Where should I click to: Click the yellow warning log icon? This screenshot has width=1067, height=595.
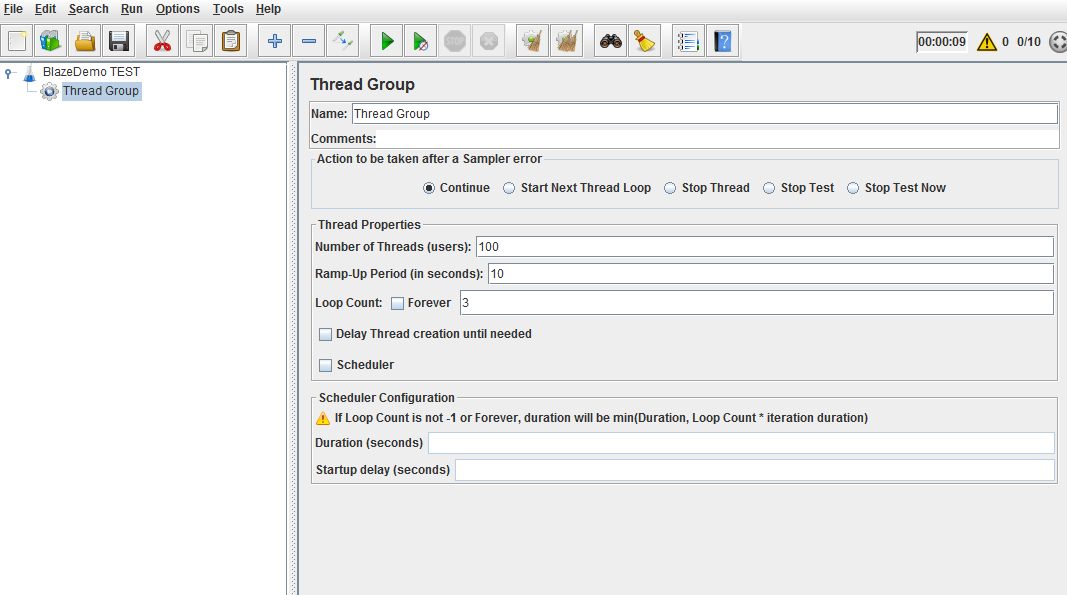(x=986, y=42)
